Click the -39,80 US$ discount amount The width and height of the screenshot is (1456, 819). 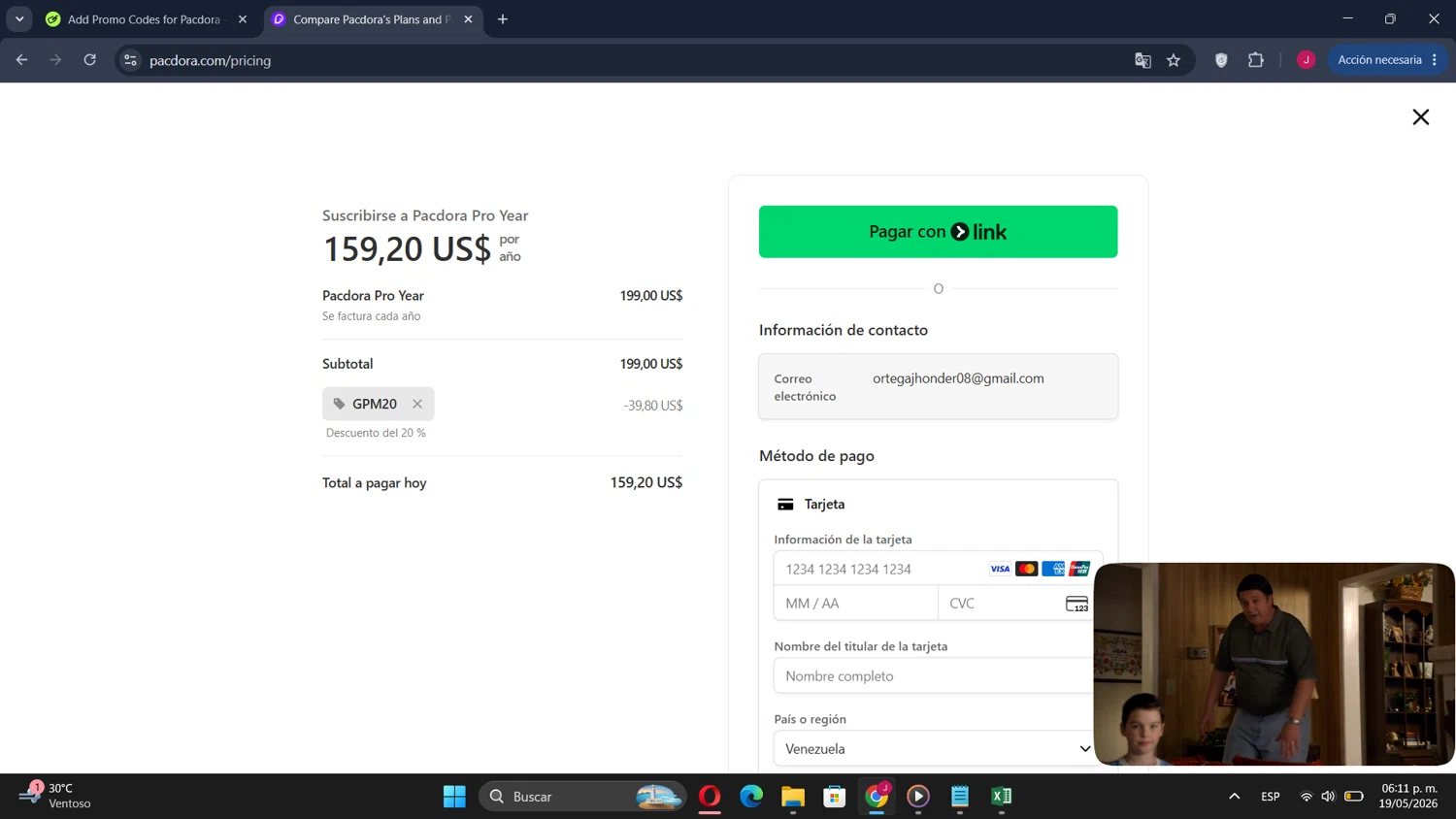pyautogui.click(x=653, y=406)
